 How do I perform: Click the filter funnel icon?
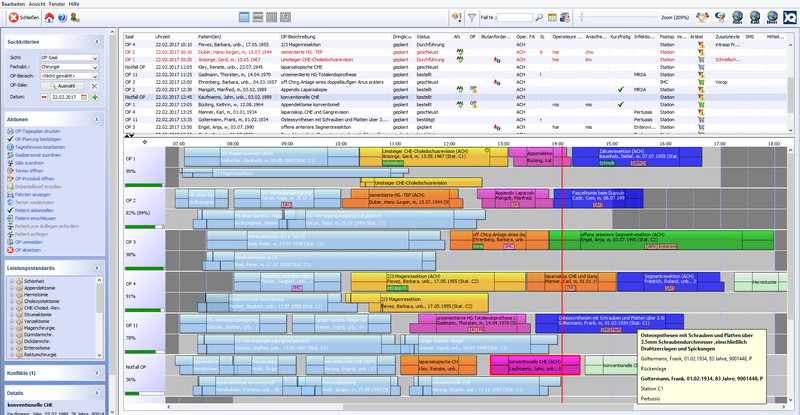click(472, 18)
